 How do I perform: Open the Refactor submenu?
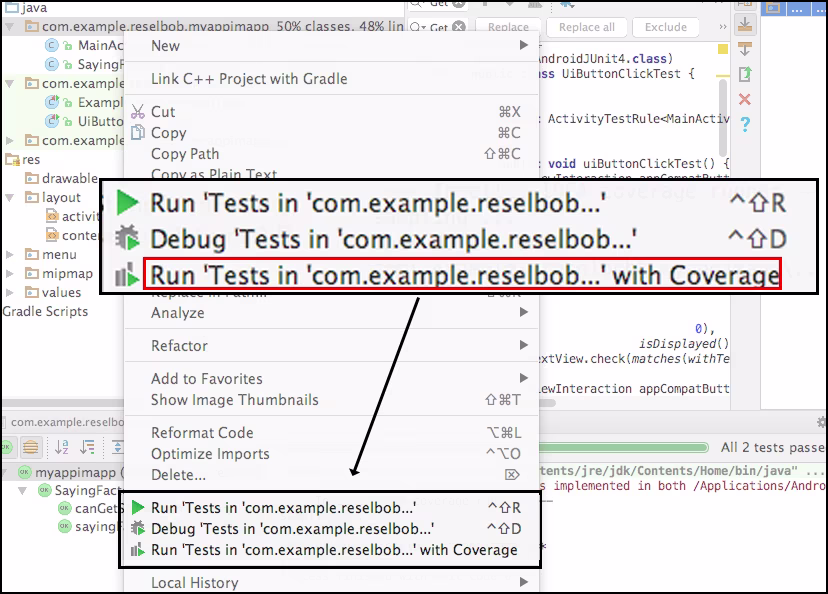click(x=332, y=346)
